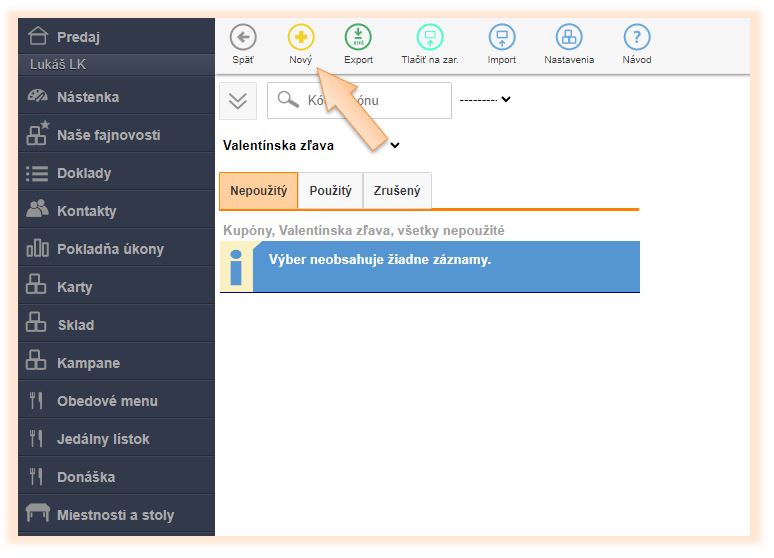The width and height of the screenshot is (774, 558).
Task: Click the Import toolbar icon
Action: tap(502, 38)
